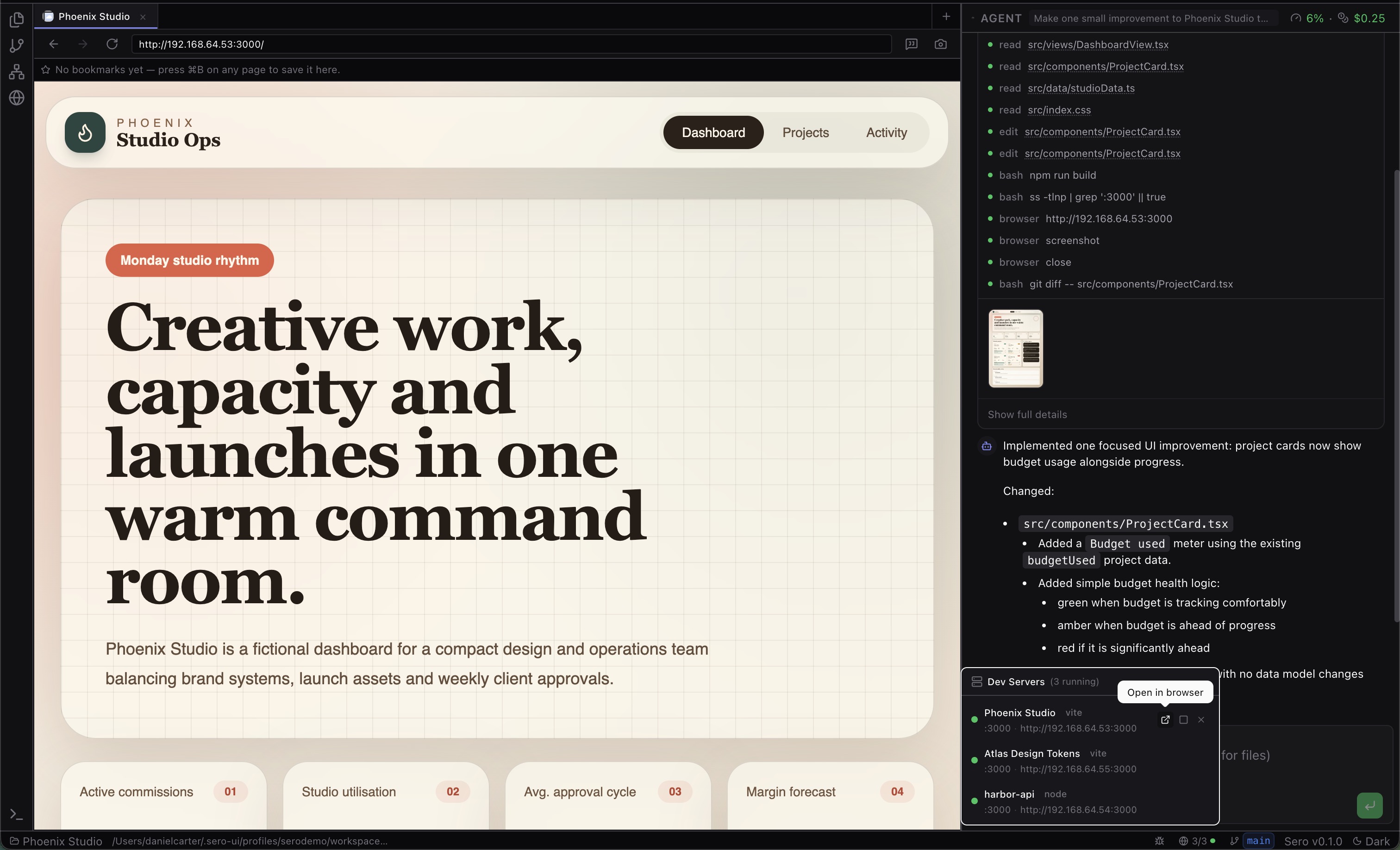Select the network sitemap icon in the sidebar

click(x=17, y=71)
